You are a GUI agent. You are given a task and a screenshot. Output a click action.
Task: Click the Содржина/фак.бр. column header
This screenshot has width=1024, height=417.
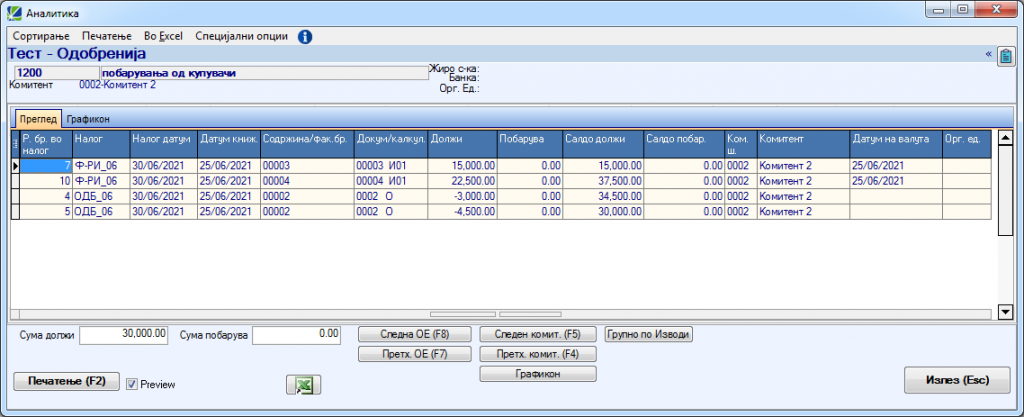(307, 144)
